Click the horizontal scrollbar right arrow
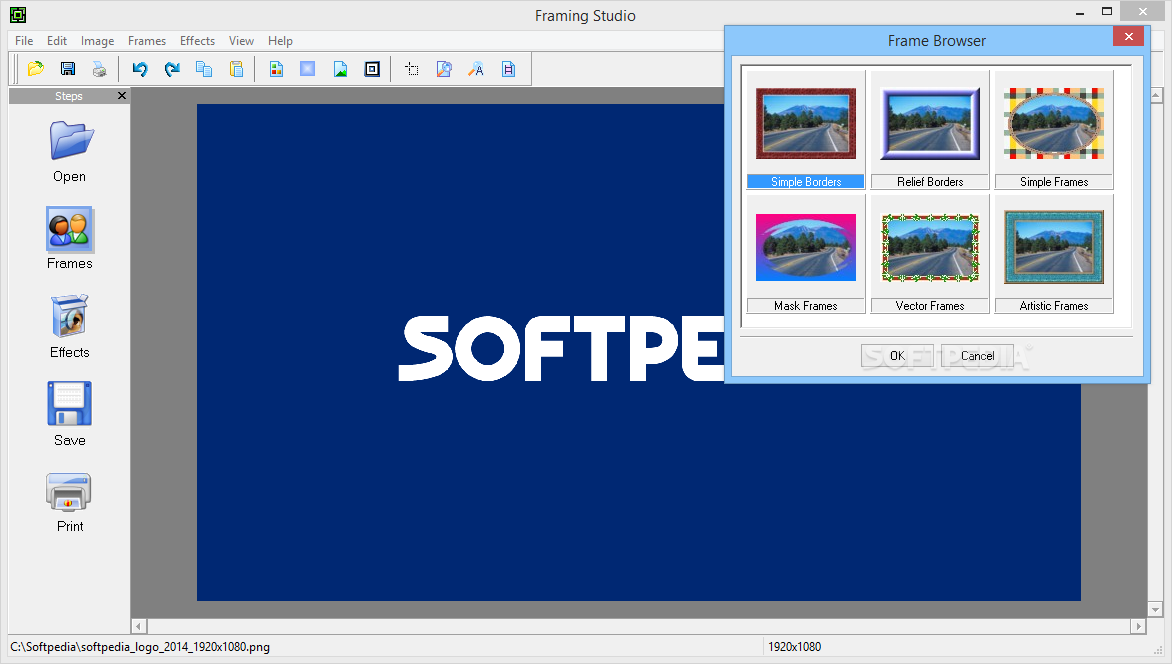The image size is (1172, 664). [x=1138, y=626]
